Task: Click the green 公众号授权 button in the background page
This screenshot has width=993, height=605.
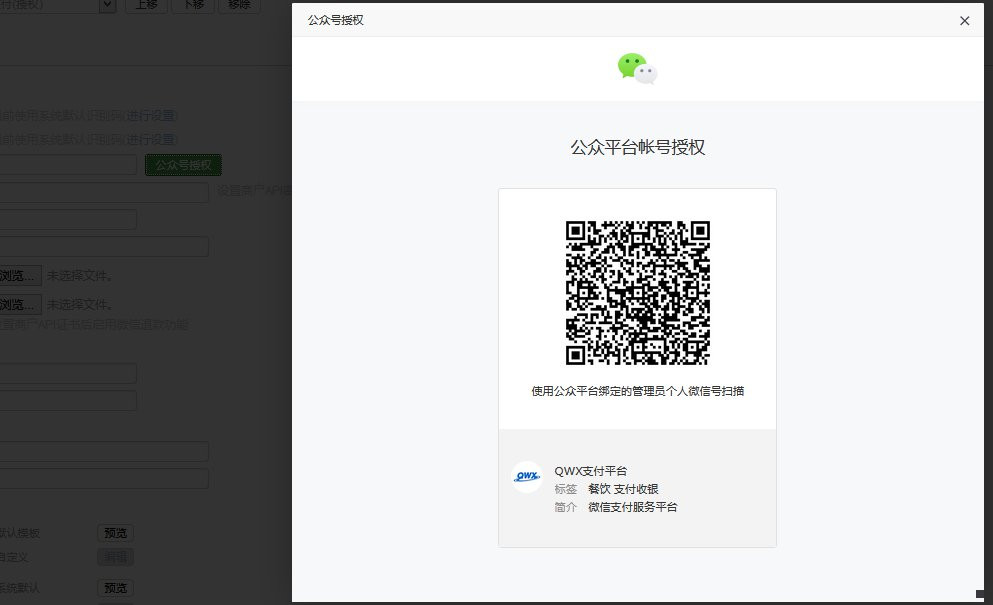Action: (x=183, y=165)
